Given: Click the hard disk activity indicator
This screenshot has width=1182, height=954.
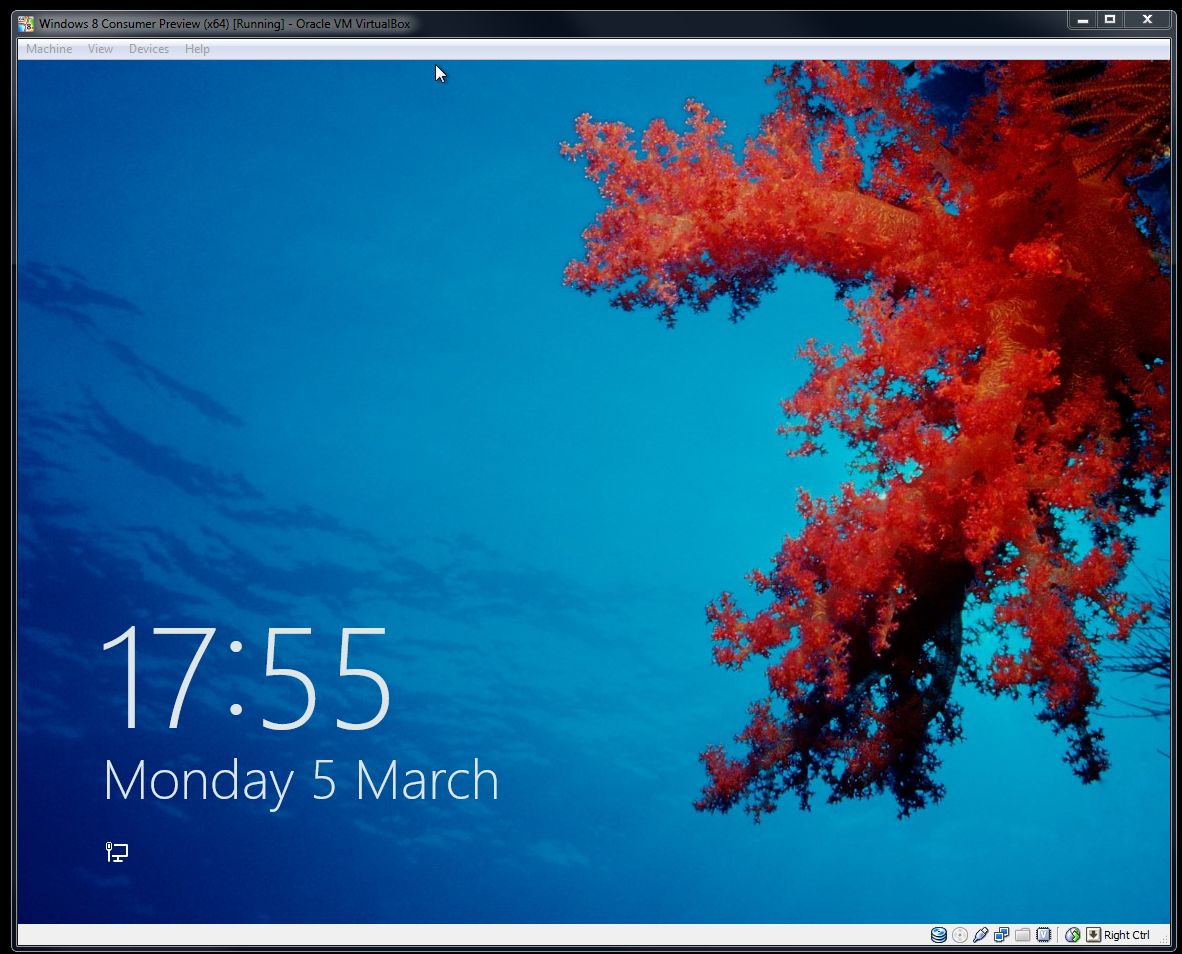Looking at the screenshot, I should (939, 935).
